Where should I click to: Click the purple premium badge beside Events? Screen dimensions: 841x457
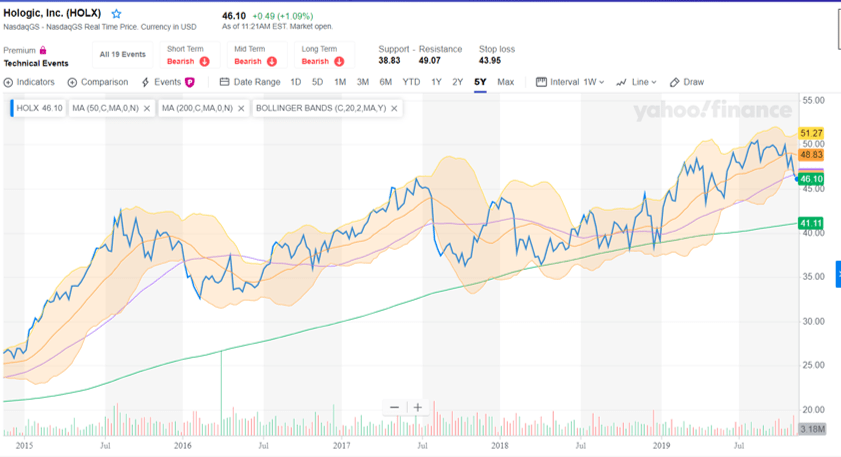click(189, 82)
